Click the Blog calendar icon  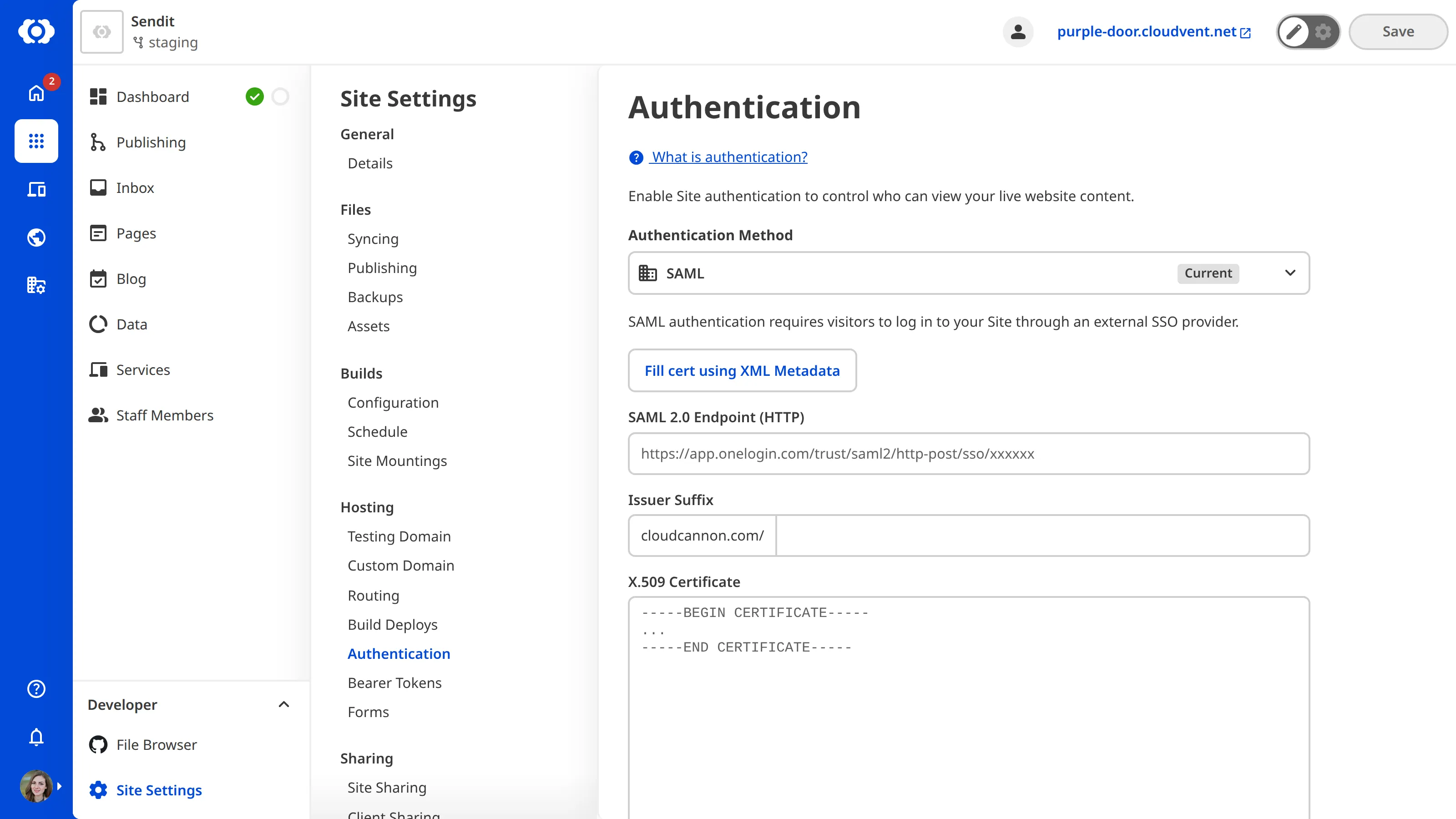(x=98, y=278)
